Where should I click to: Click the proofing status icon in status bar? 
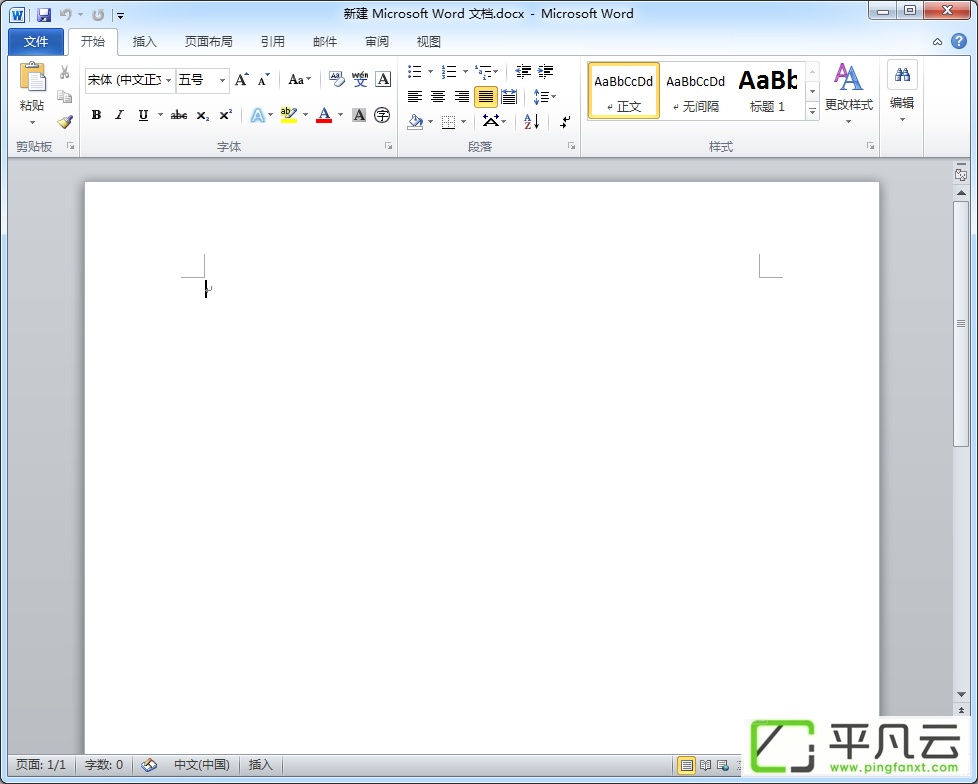(148, 765)
